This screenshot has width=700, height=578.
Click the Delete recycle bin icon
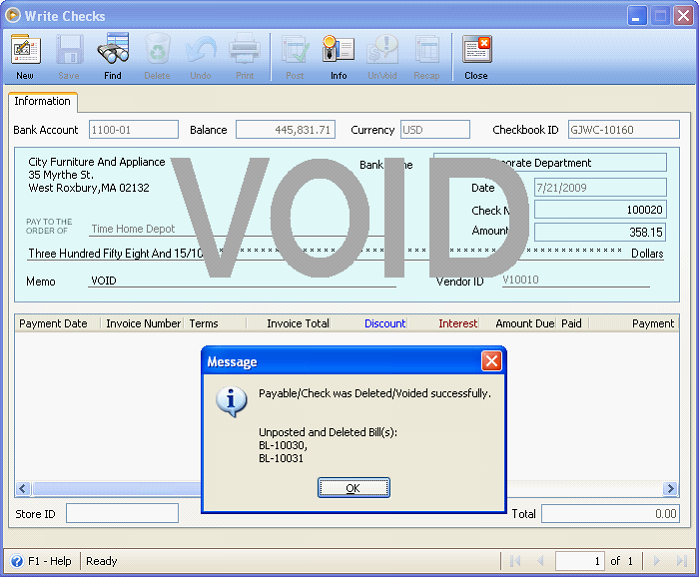pyautogui.click(x=157, y=49)
